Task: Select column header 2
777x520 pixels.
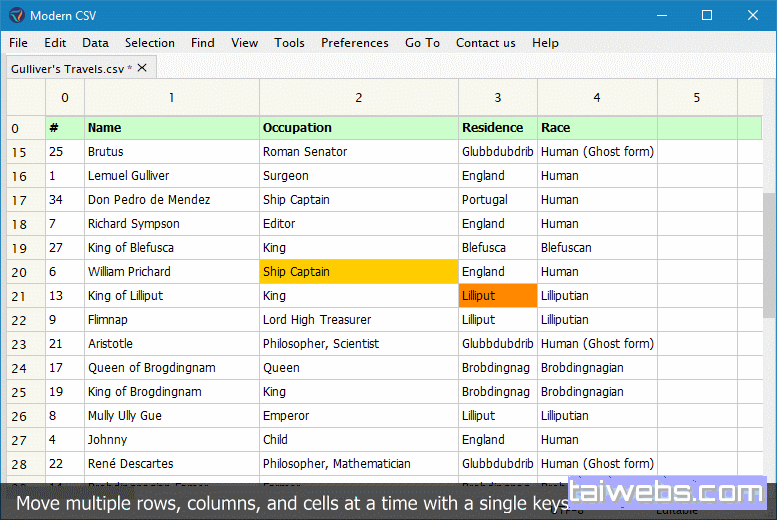Action: point(359,98)
